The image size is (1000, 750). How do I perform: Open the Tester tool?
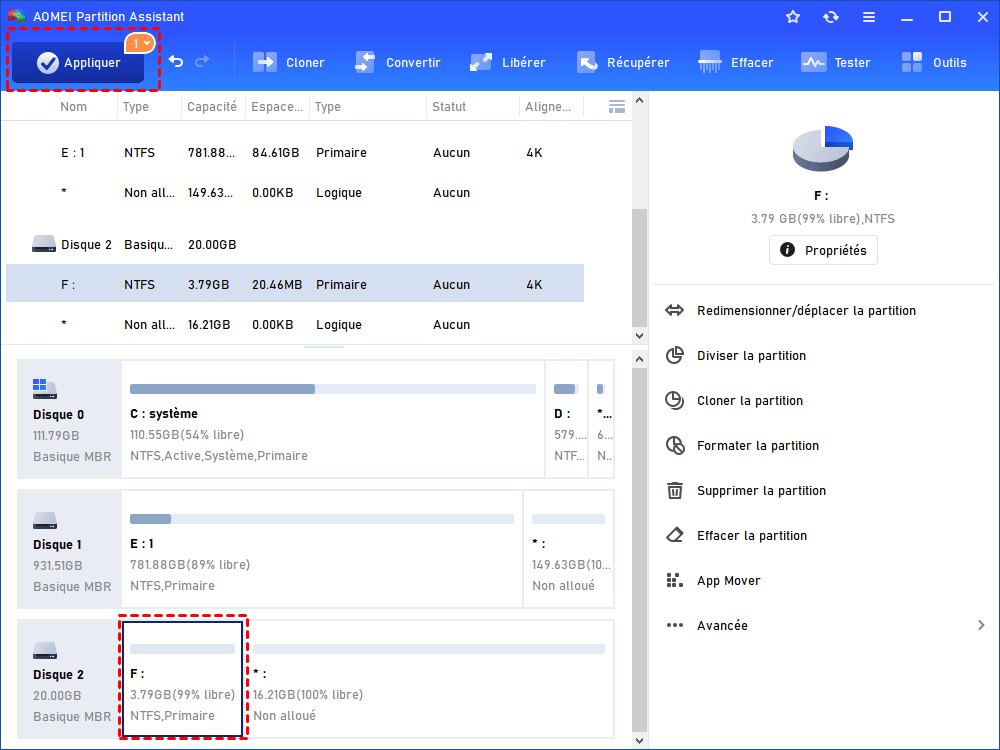pos(835,62)
